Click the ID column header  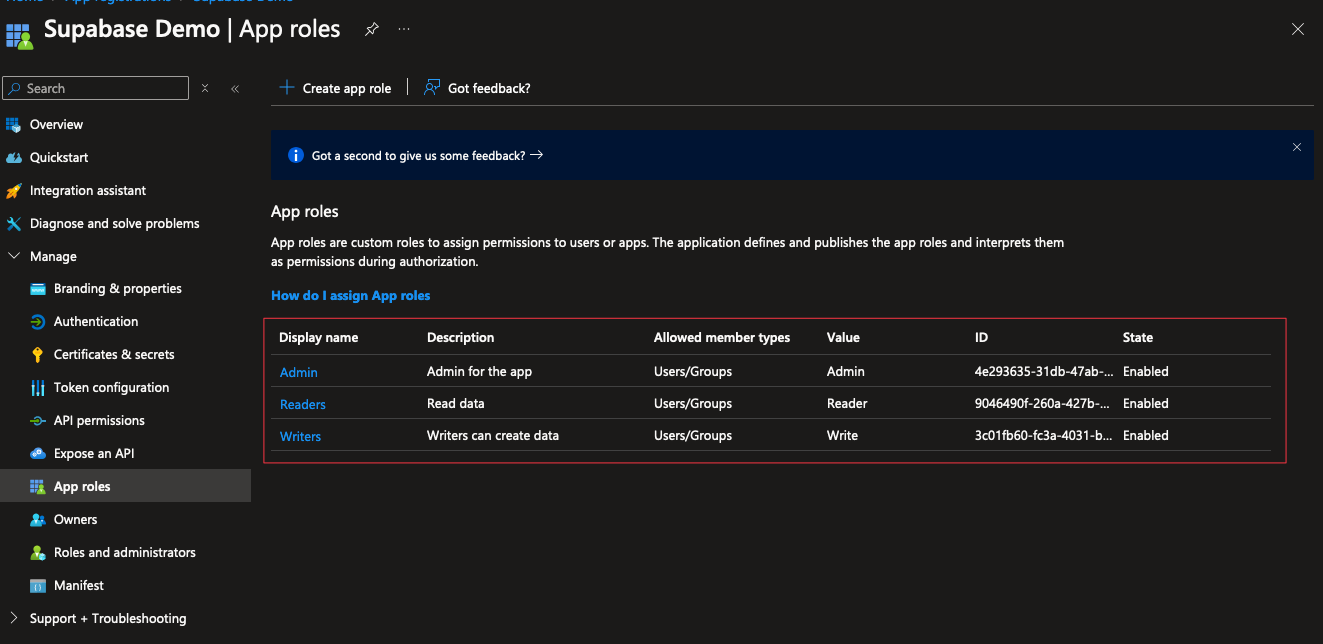click(981, 338)
